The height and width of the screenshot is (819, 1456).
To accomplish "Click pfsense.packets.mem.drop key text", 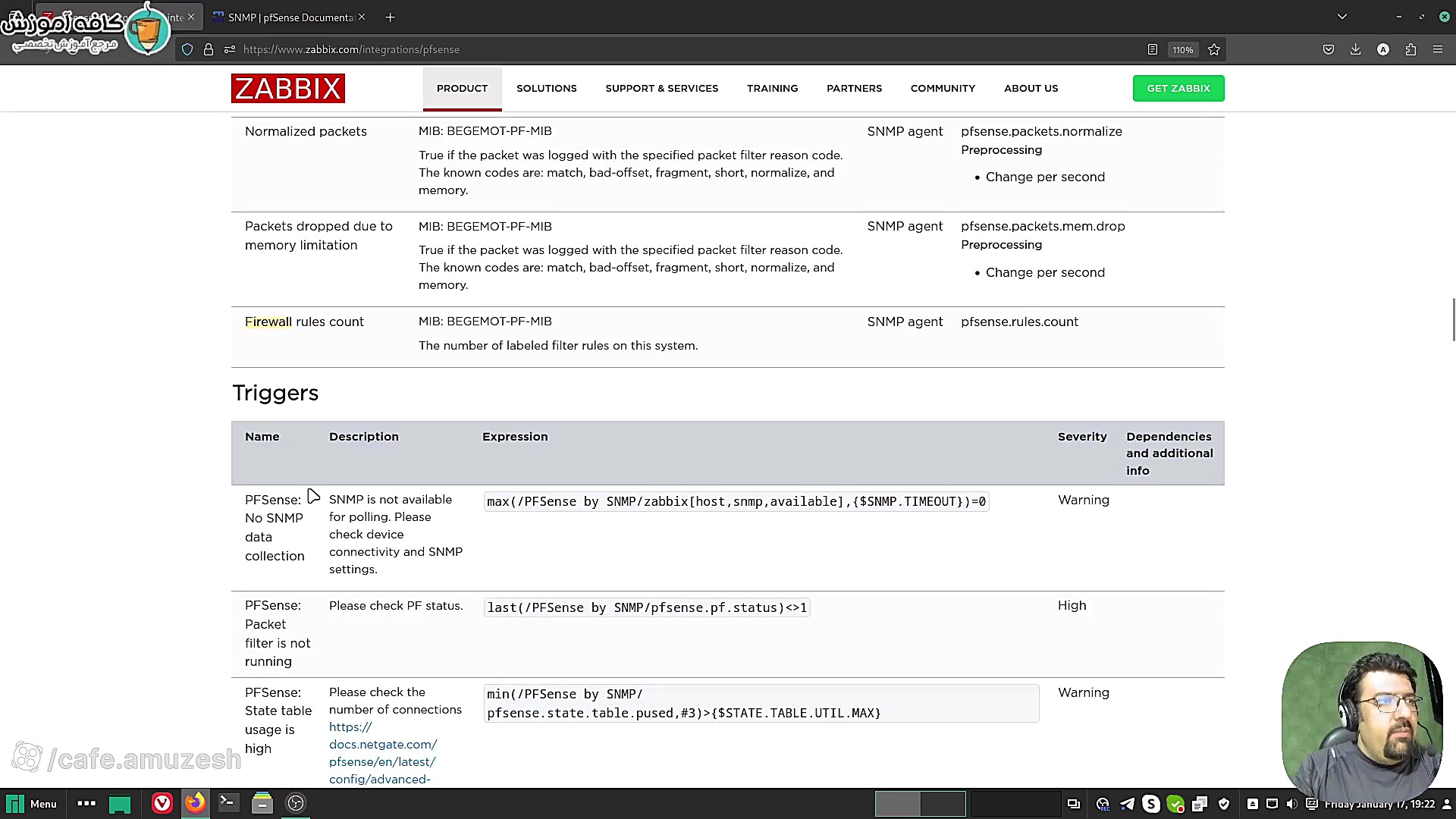I will click(1043, 226).
